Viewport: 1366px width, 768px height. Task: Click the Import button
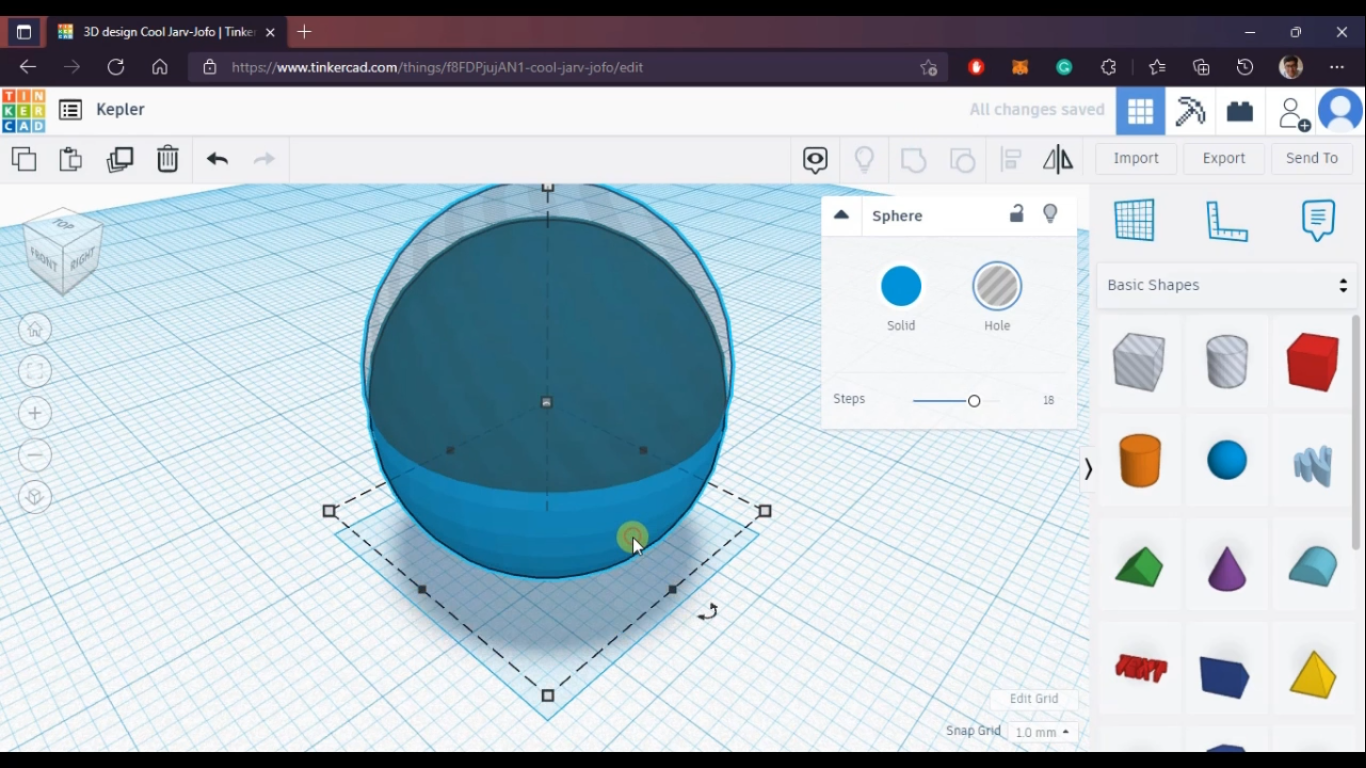pos(1136,158)
